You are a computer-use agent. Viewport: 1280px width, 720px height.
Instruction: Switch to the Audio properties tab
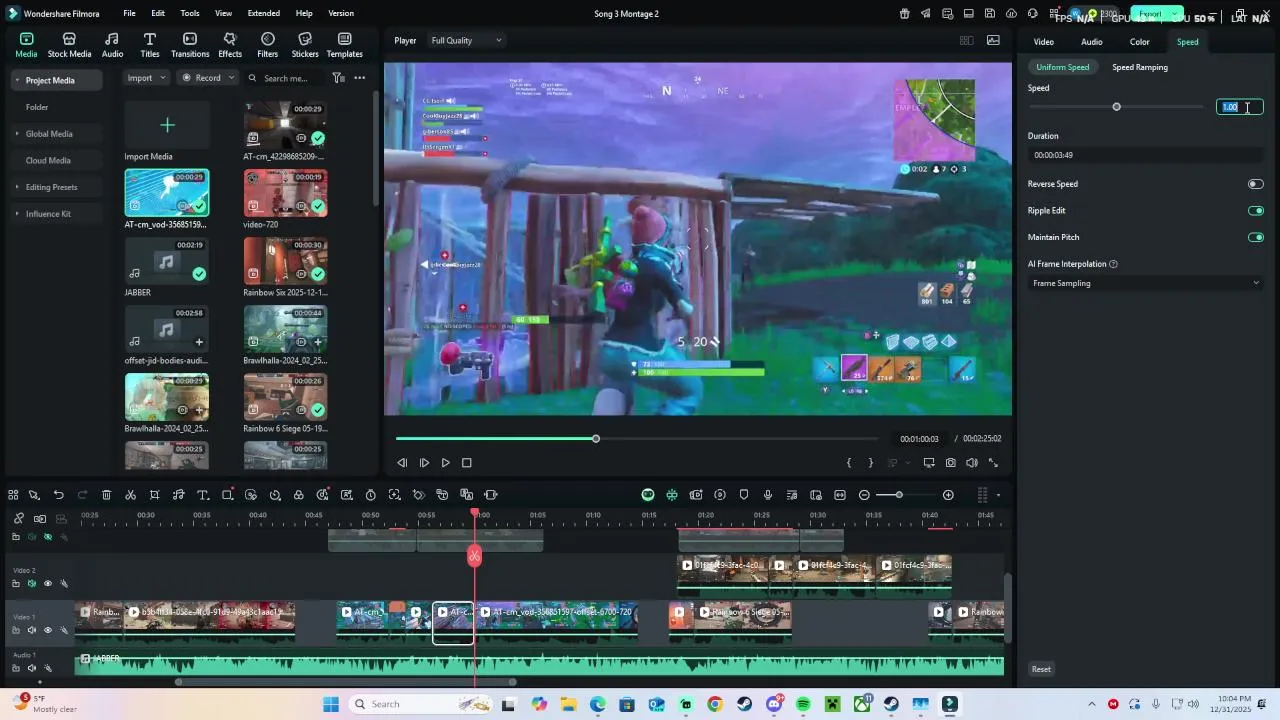1092,42
